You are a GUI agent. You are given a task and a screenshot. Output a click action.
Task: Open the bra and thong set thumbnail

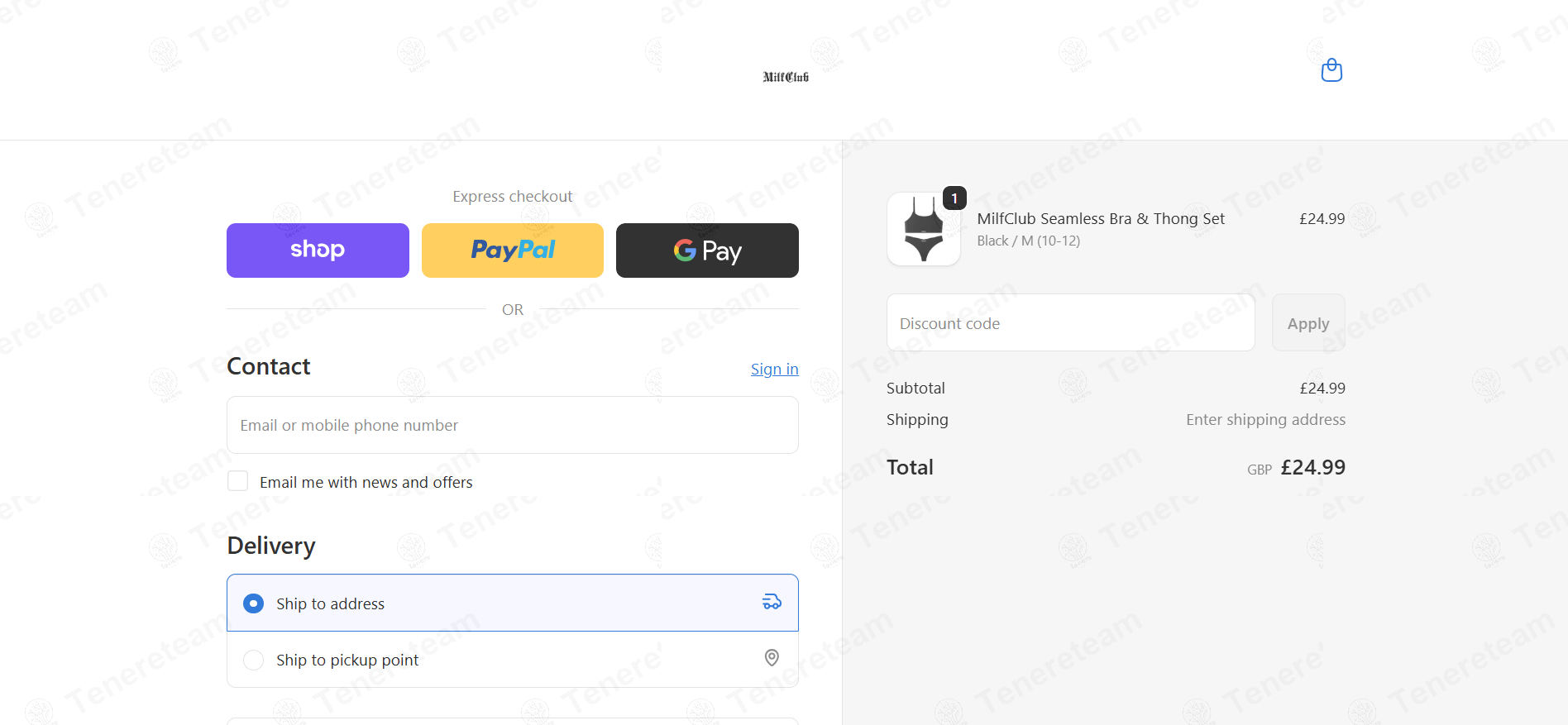click(x=924, y=229)
